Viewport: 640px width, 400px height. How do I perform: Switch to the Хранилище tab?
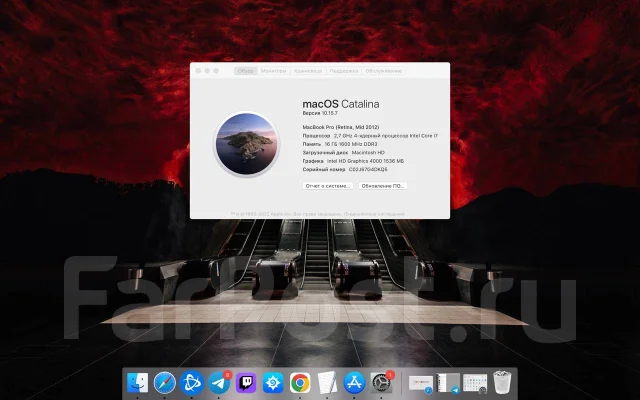click(x=308, y=71)
